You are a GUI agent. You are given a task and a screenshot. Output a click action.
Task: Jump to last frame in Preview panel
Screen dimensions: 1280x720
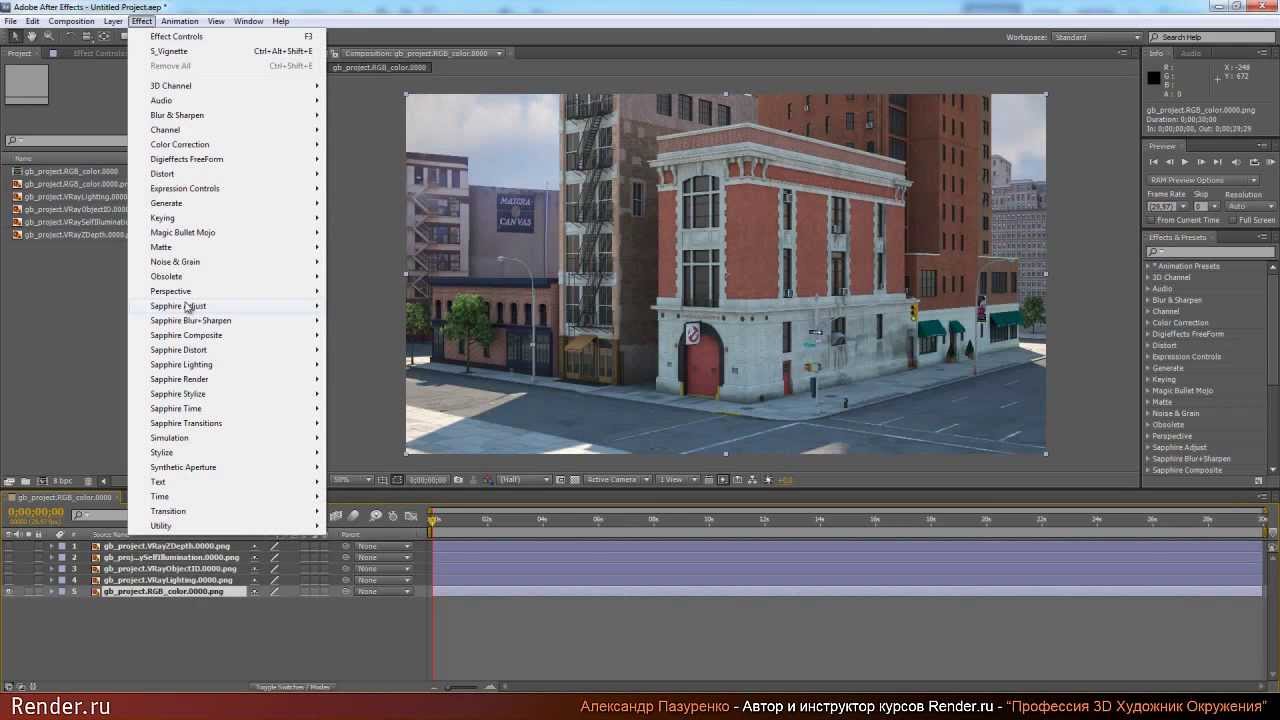[1217, 162]
